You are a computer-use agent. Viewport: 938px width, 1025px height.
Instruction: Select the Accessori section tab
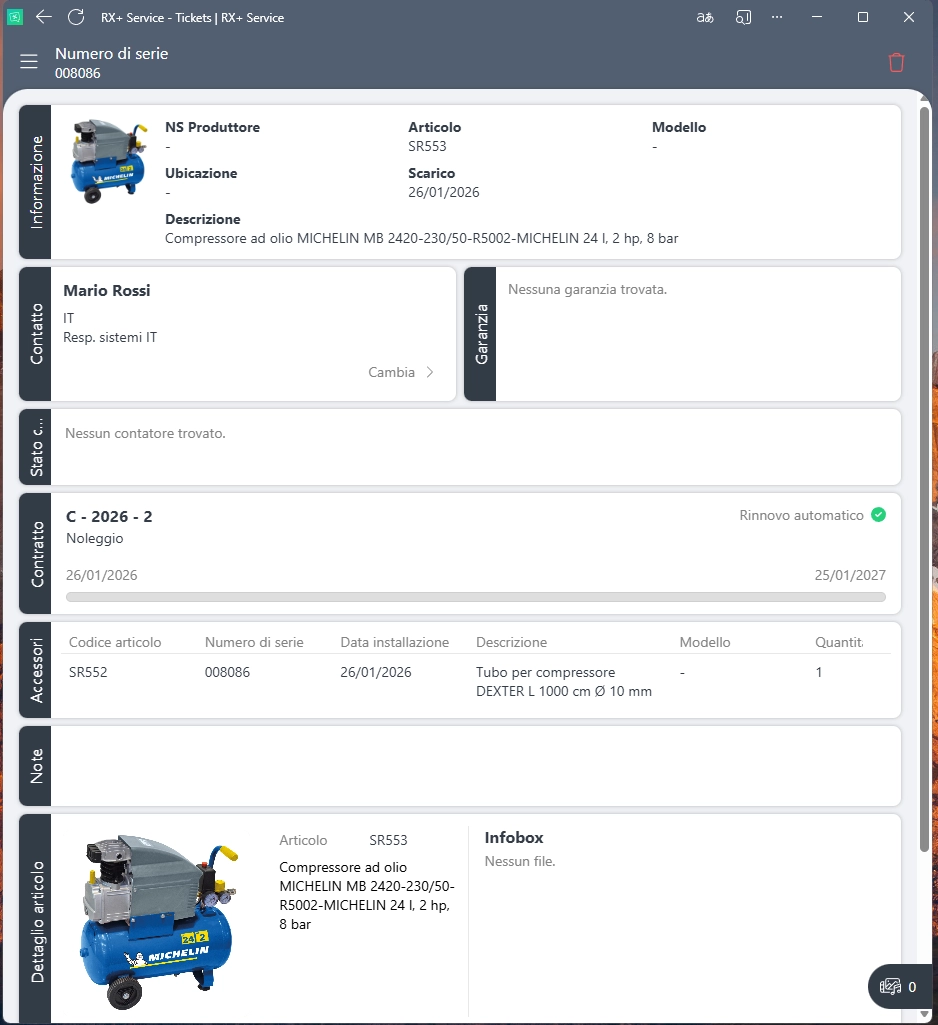(35, 670)
